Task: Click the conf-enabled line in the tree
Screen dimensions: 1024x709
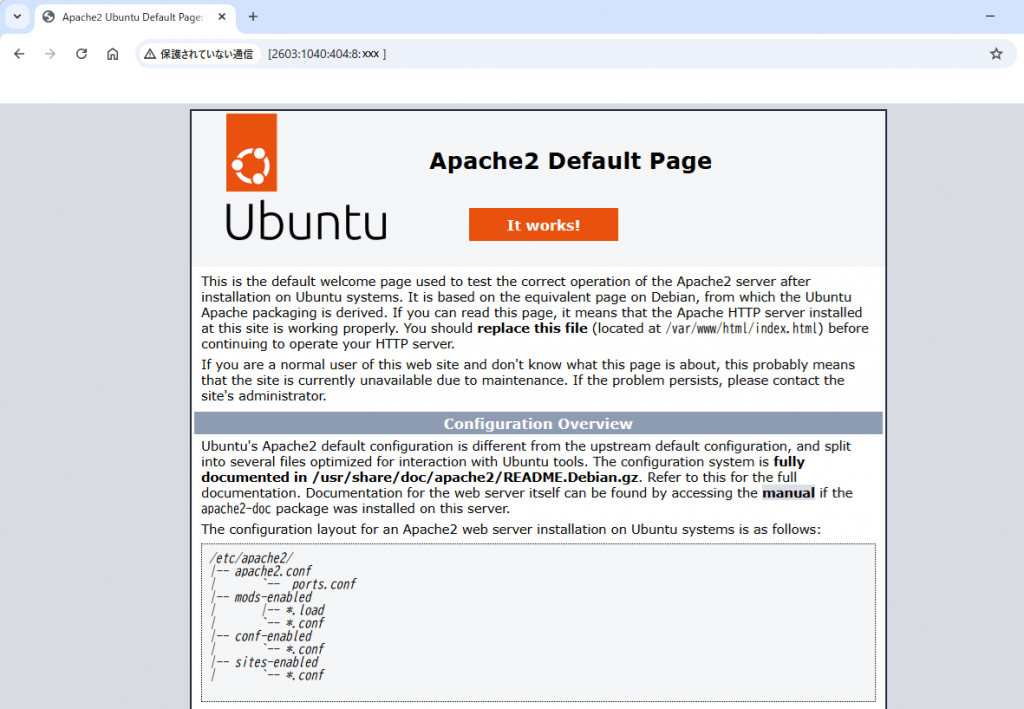Action: pyautogui.click(x=273, y=637)
